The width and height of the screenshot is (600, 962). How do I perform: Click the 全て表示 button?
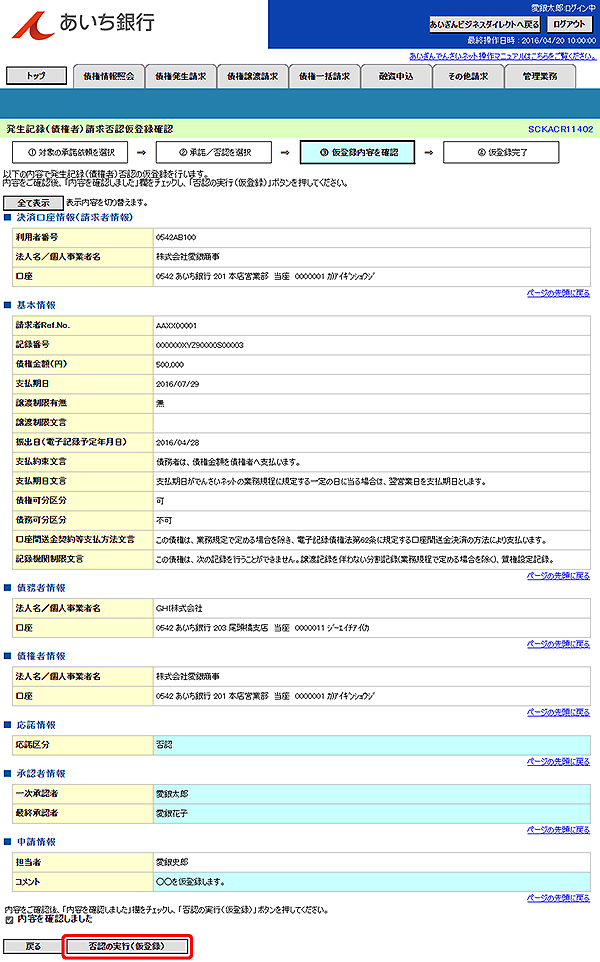click(33, 203)
